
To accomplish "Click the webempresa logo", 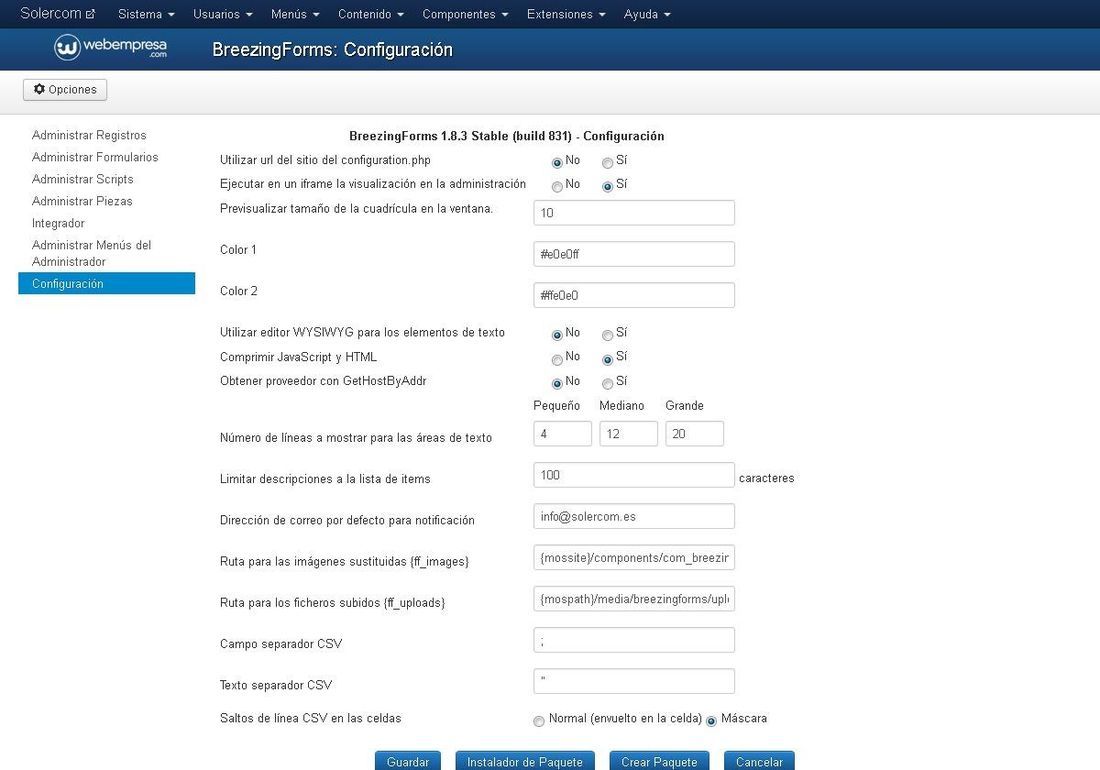I will pyautogui.click(x=110, y=48).
